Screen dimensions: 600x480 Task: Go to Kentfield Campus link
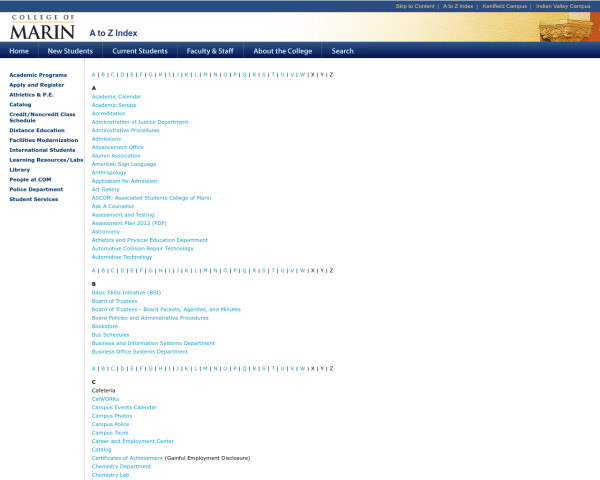504,6
